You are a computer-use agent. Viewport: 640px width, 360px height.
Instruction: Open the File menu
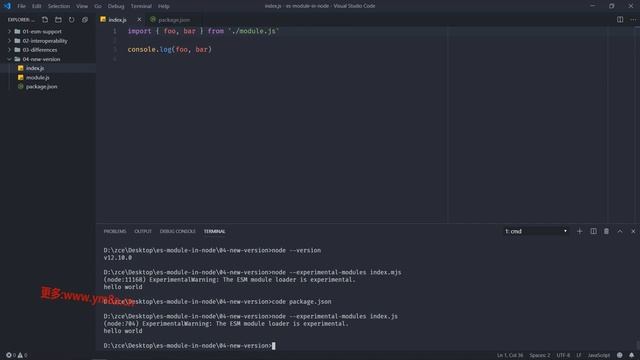(21, 6)
